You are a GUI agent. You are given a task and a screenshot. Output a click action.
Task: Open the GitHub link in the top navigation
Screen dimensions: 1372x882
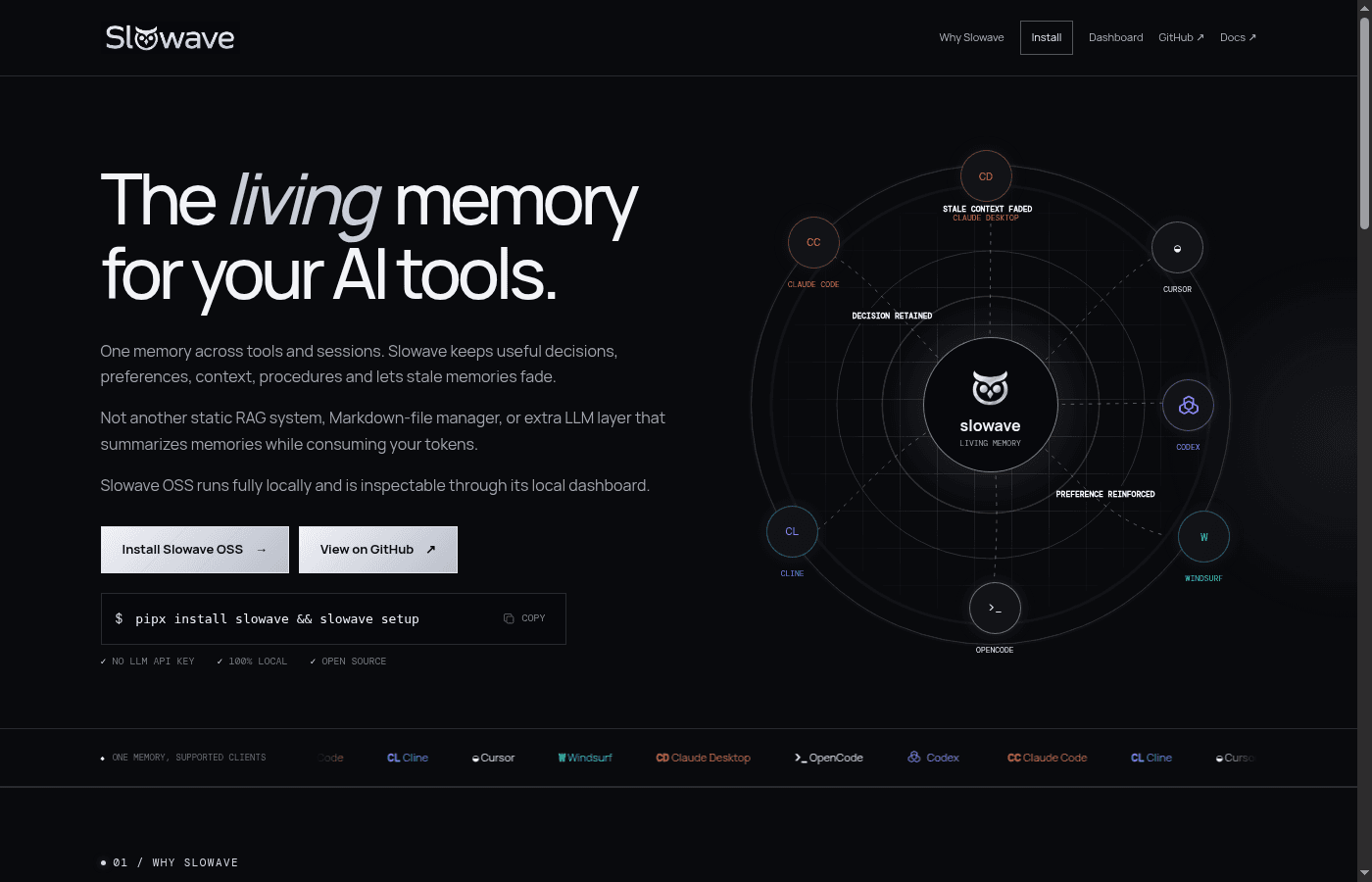pyautogui.click(x=1181, y=37)
